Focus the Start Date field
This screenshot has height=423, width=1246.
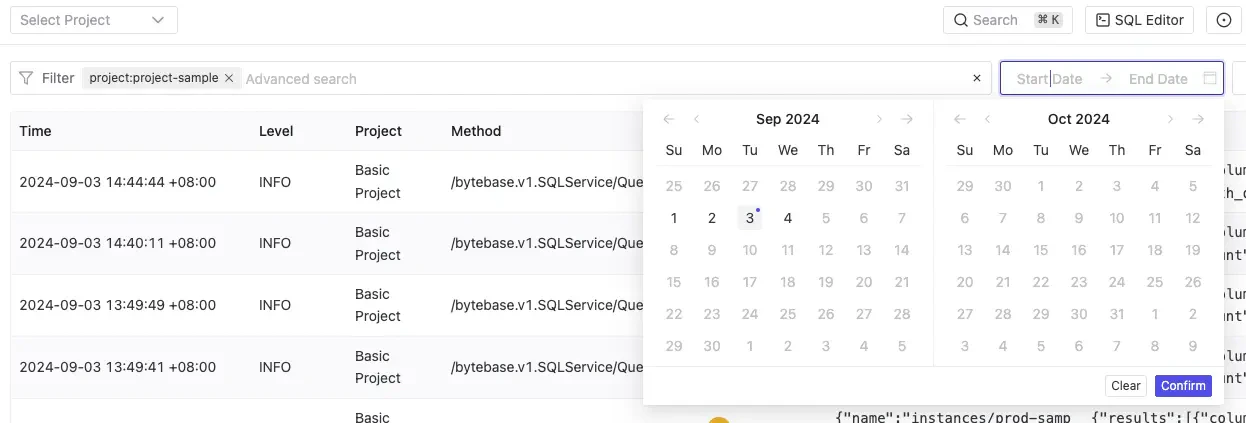(x=1049, y=79)
